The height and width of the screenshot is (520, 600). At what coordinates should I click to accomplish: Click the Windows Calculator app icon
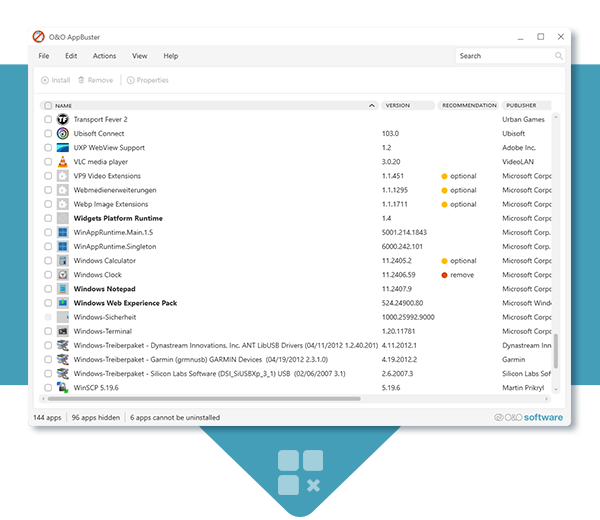(x=62, y=260)
